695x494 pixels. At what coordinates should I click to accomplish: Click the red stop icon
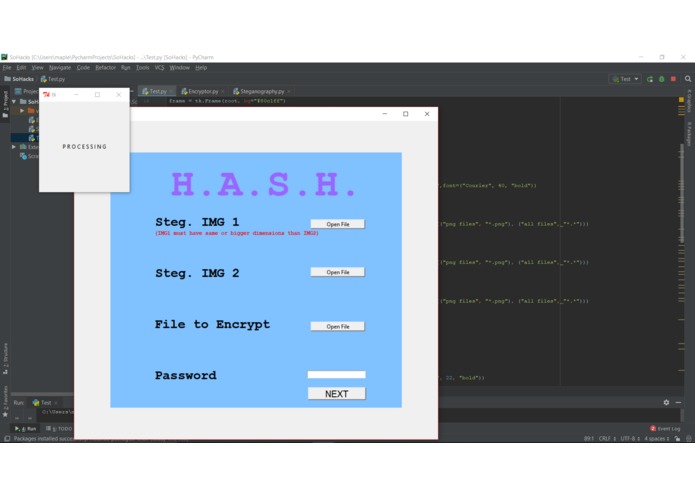coord(673,79)
